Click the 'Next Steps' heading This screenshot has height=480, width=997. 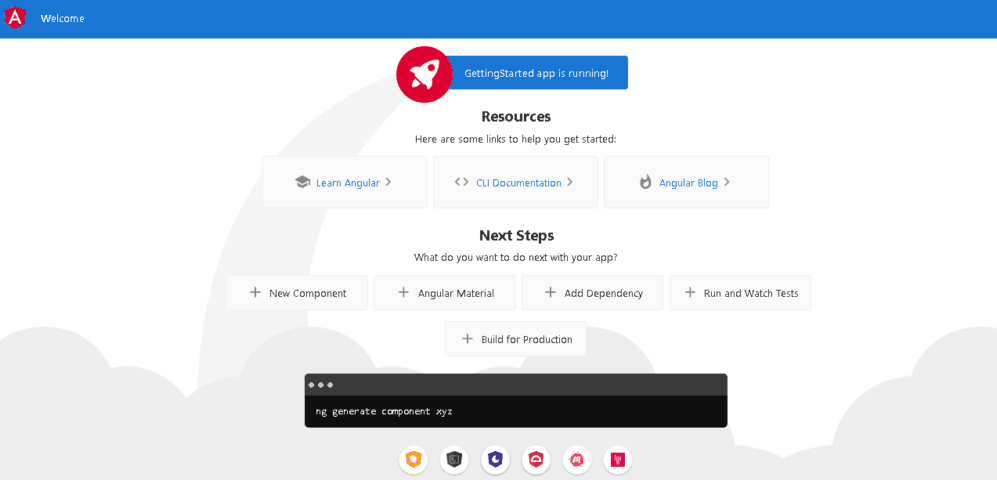[x=516, y=235]
